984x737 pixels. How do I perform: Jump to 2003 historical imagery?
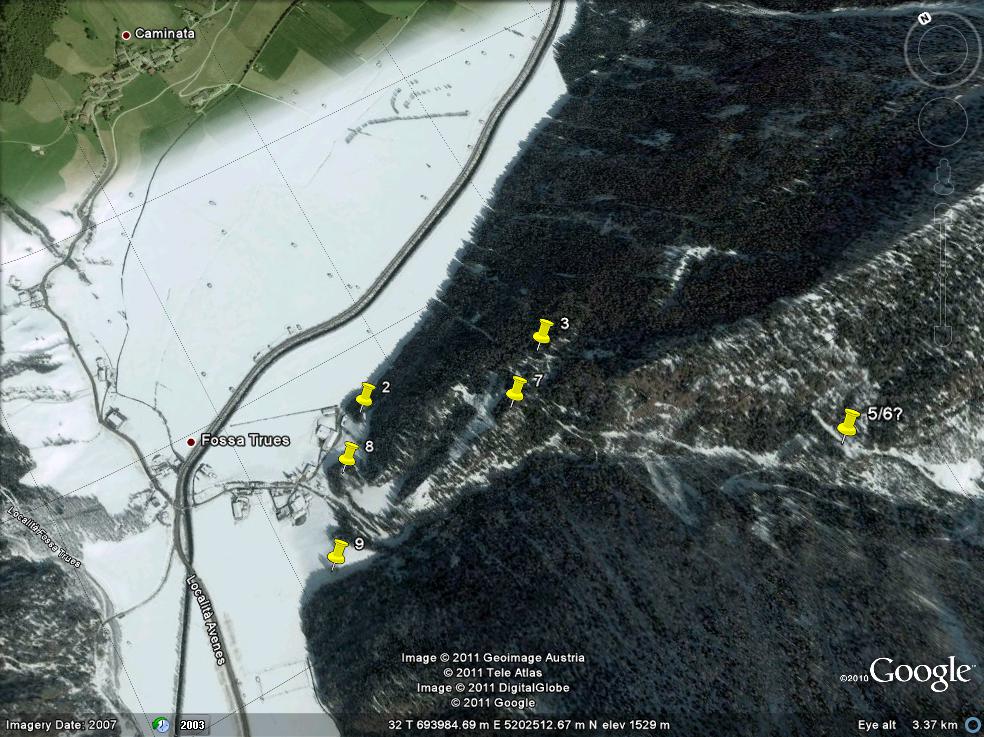[193, 725]
